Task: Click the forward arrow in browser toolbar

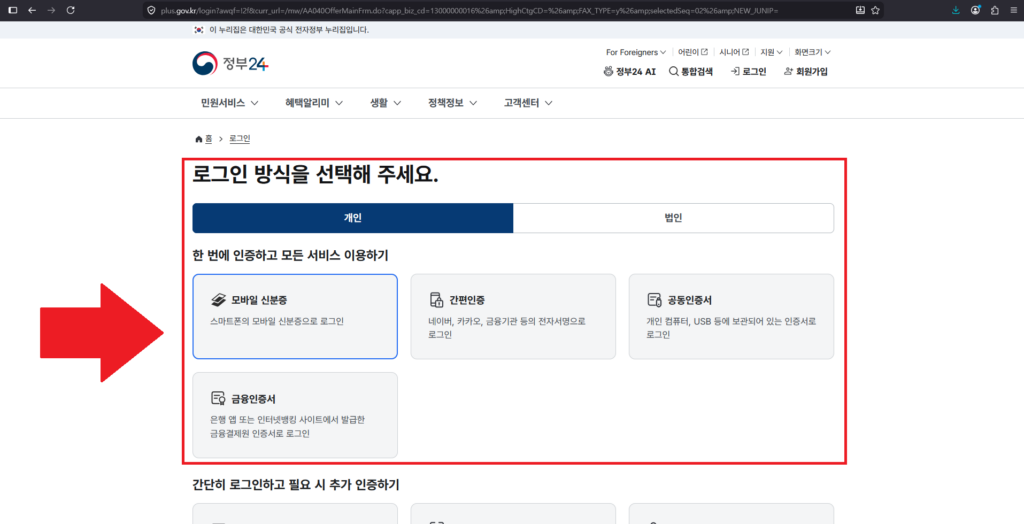Action: pos(52,10)
